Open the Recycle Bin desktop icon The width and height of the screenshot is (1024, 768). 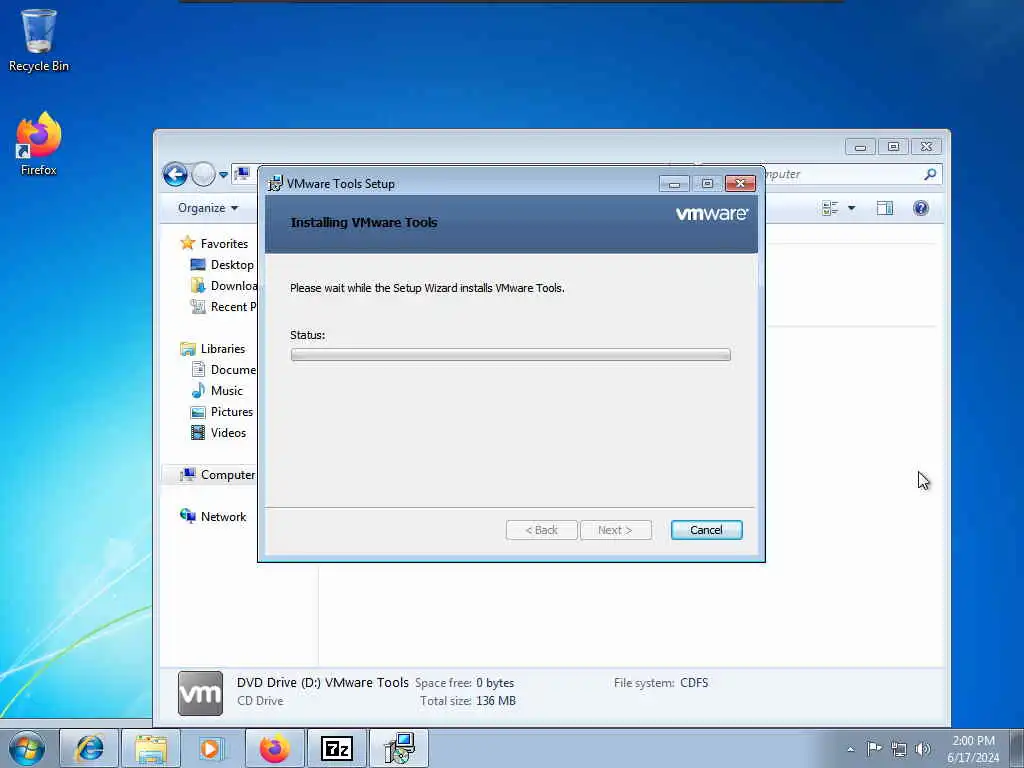(x=39, y=40)
